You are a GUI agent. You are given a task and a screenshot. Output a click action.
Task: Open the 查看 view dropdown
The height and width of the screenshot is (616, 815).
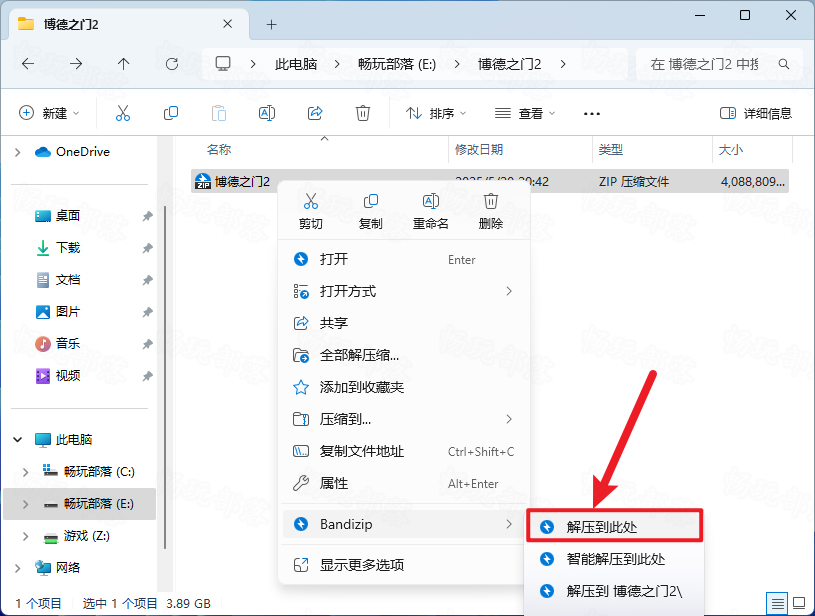(x=524, y=113)
